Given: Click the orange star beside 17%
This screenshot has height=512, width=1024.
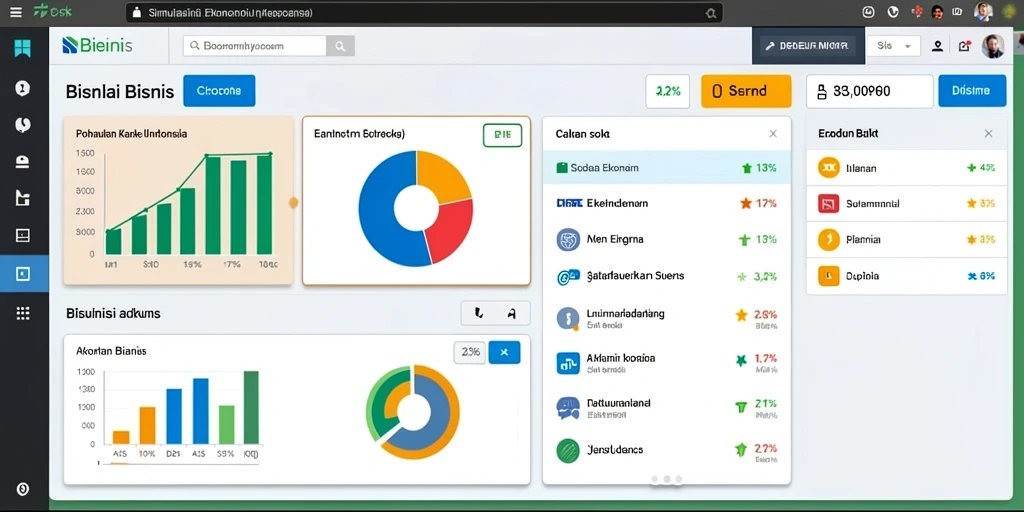Looking at the screenshot, I should 746,204.
